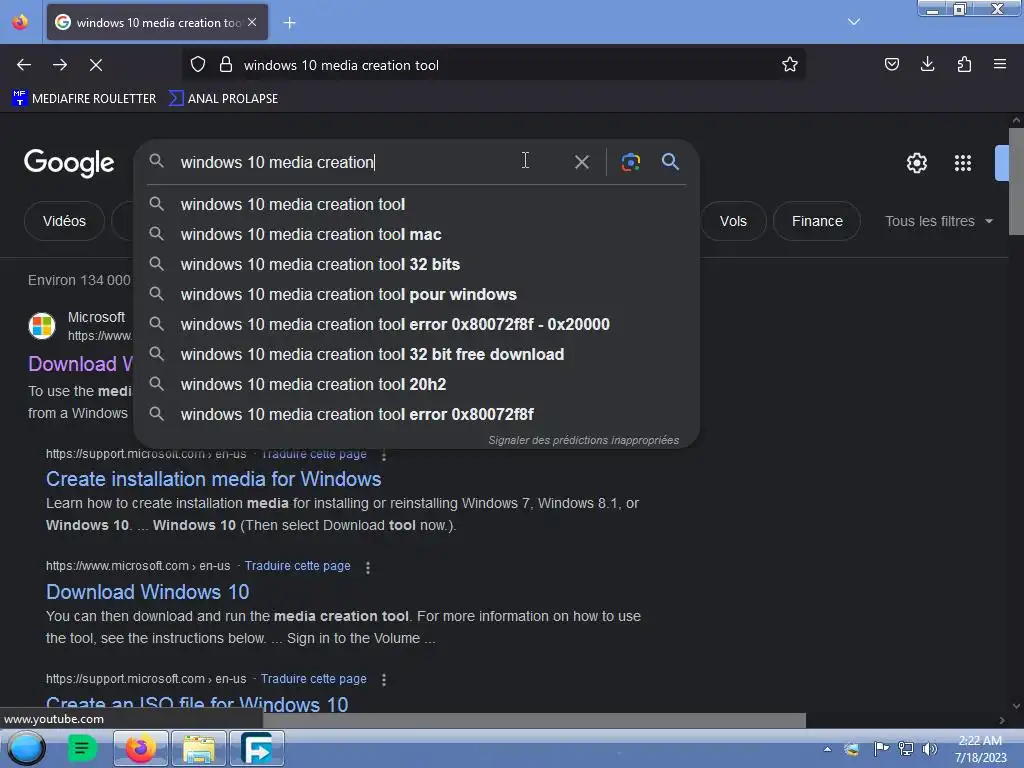Choose suggestion ending with 20h2
1024x768 pixels.
point(417,385)
